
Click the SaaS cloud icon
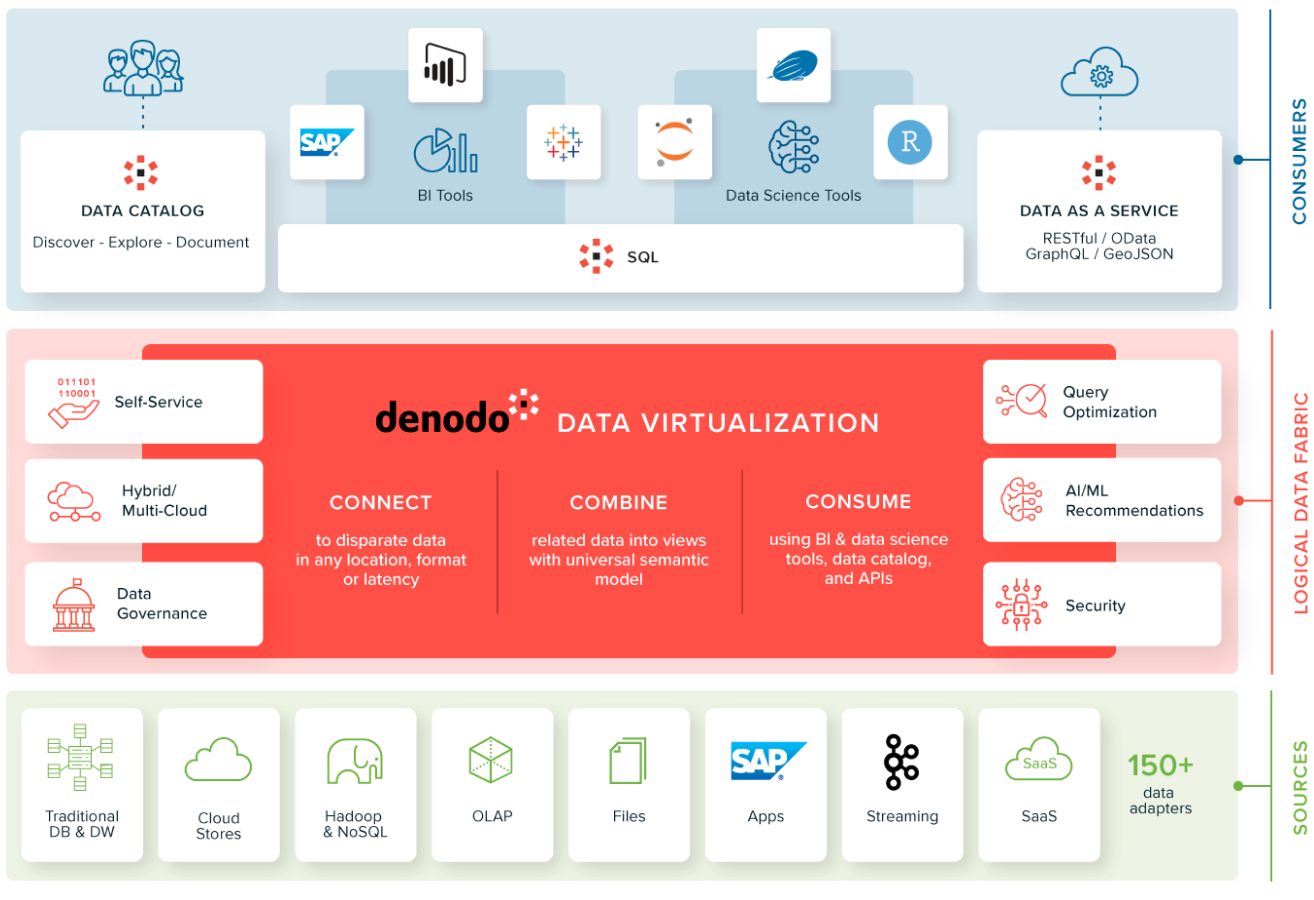(x=1039, y=760)
